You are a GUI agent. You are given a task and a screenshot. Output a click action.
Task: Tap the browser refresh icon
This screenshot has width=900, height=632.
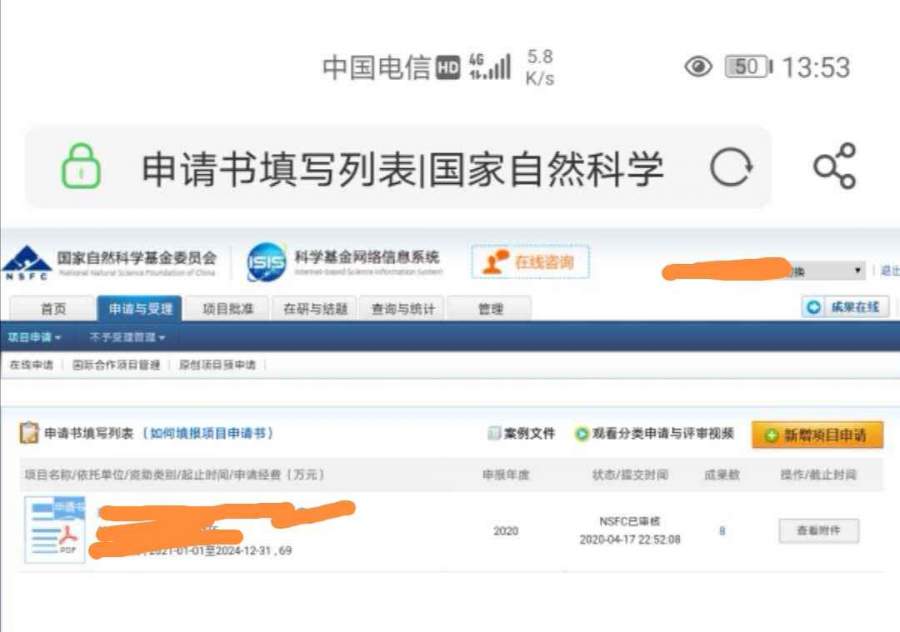(x=731, y=168)
